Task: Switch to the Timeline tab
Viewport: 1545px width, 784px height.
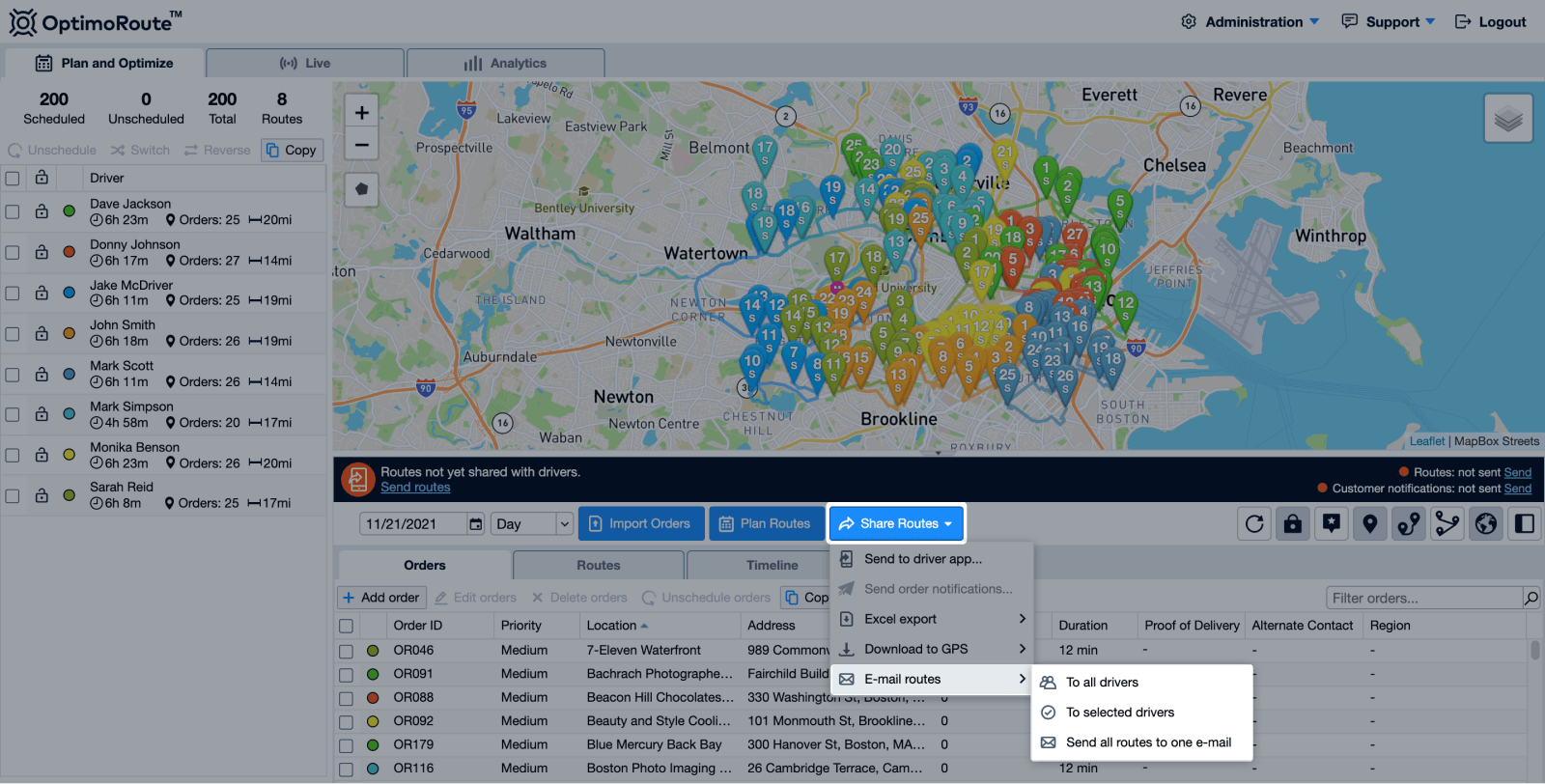Action: point(772,566)
